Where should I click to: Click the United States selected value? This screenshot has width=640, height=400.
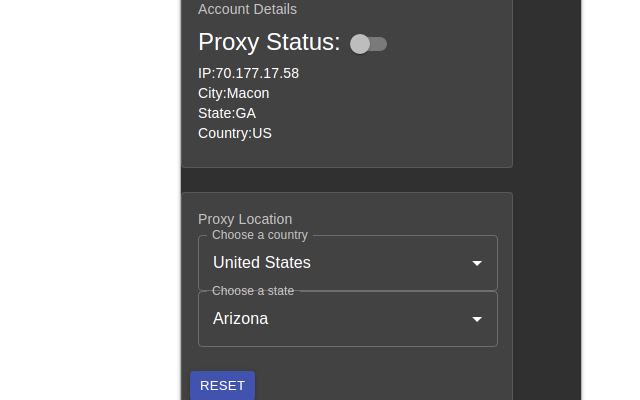coord(262,263)
